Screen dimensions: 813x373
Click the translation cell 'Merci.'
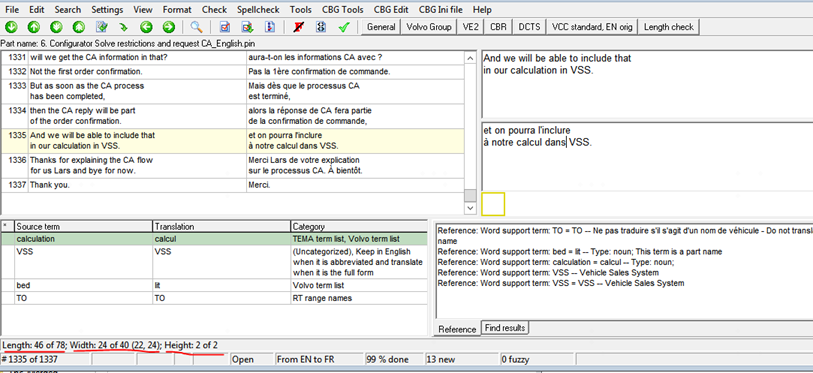coord(355,185)
